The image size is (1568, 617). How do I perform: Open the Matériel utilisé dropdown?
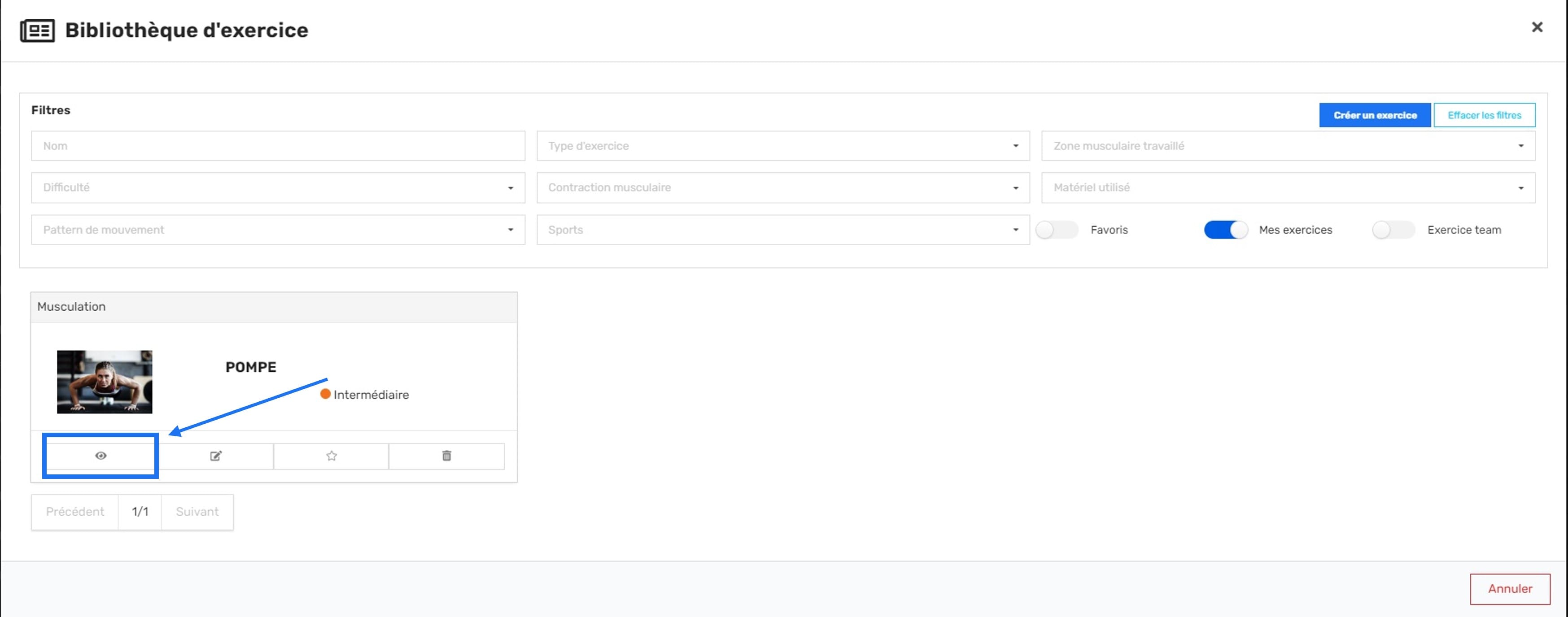[1288, 188]
